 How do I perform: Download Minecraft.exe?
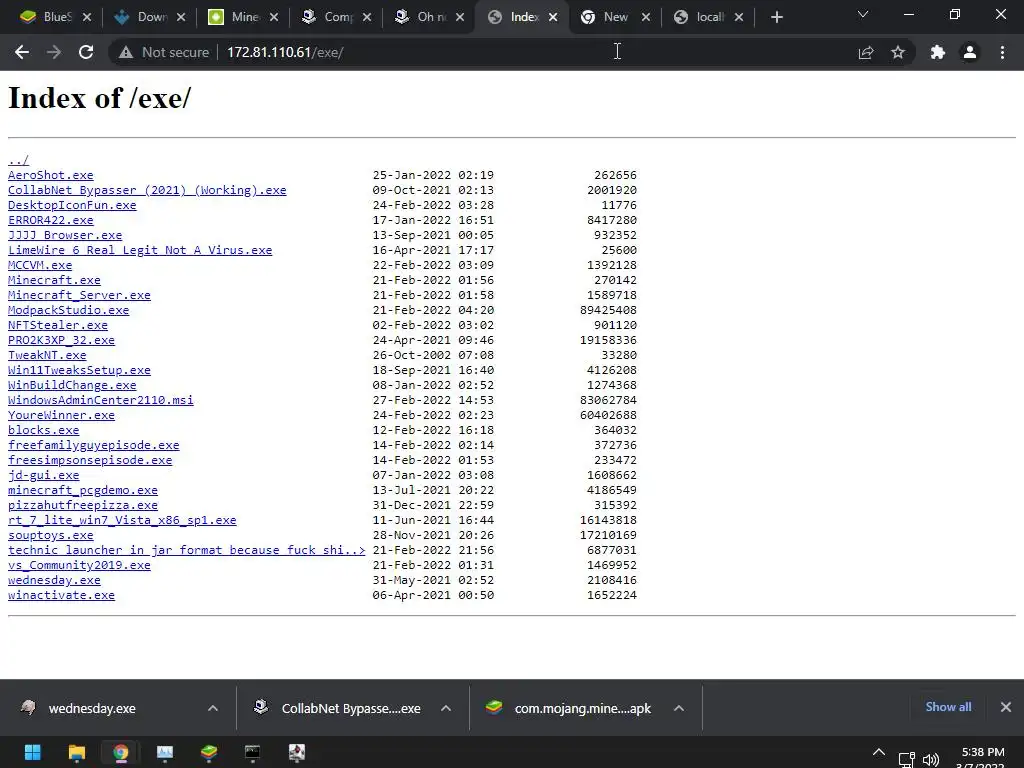coord(54,280)
